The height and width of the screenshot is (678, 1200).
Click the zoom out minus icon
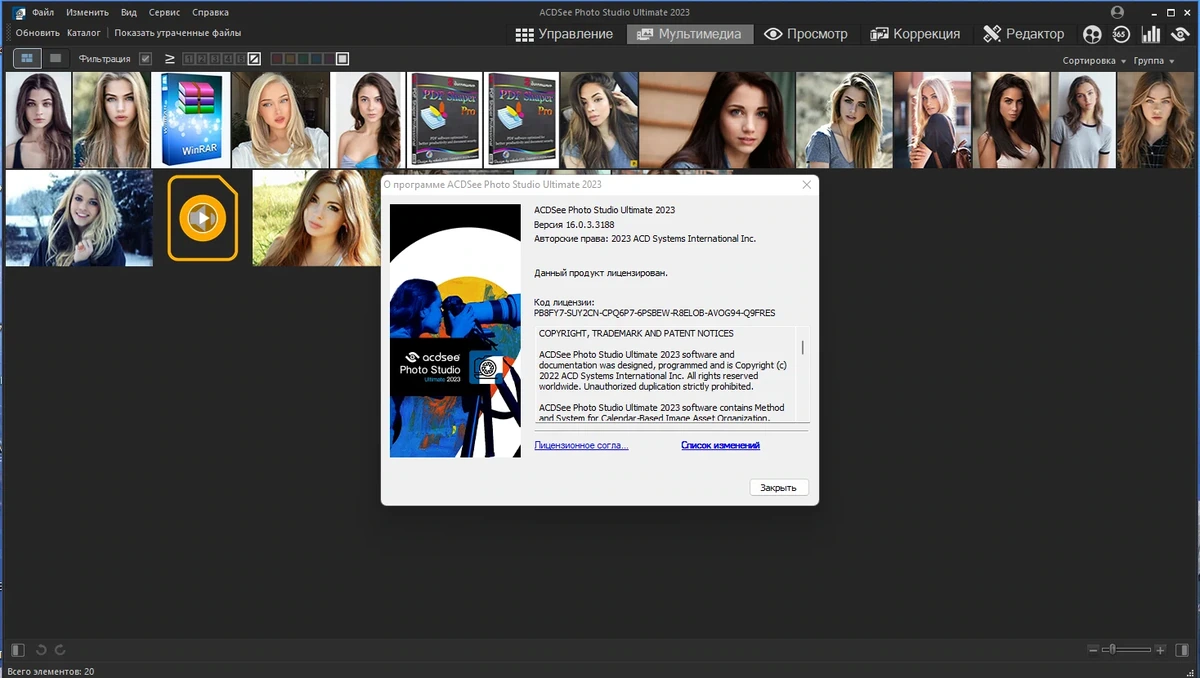(1093, 650)
